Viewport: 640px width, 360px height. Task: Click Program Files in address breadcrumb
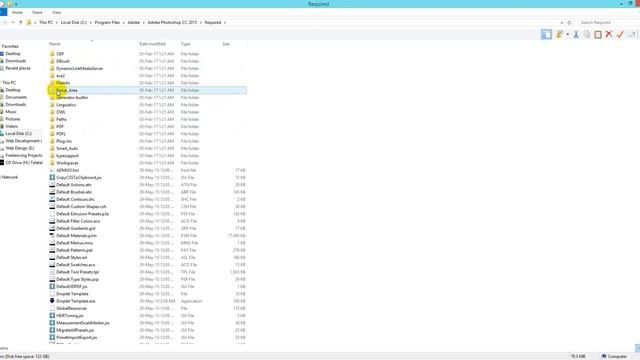pyautogui.click(x=107, y=22)
